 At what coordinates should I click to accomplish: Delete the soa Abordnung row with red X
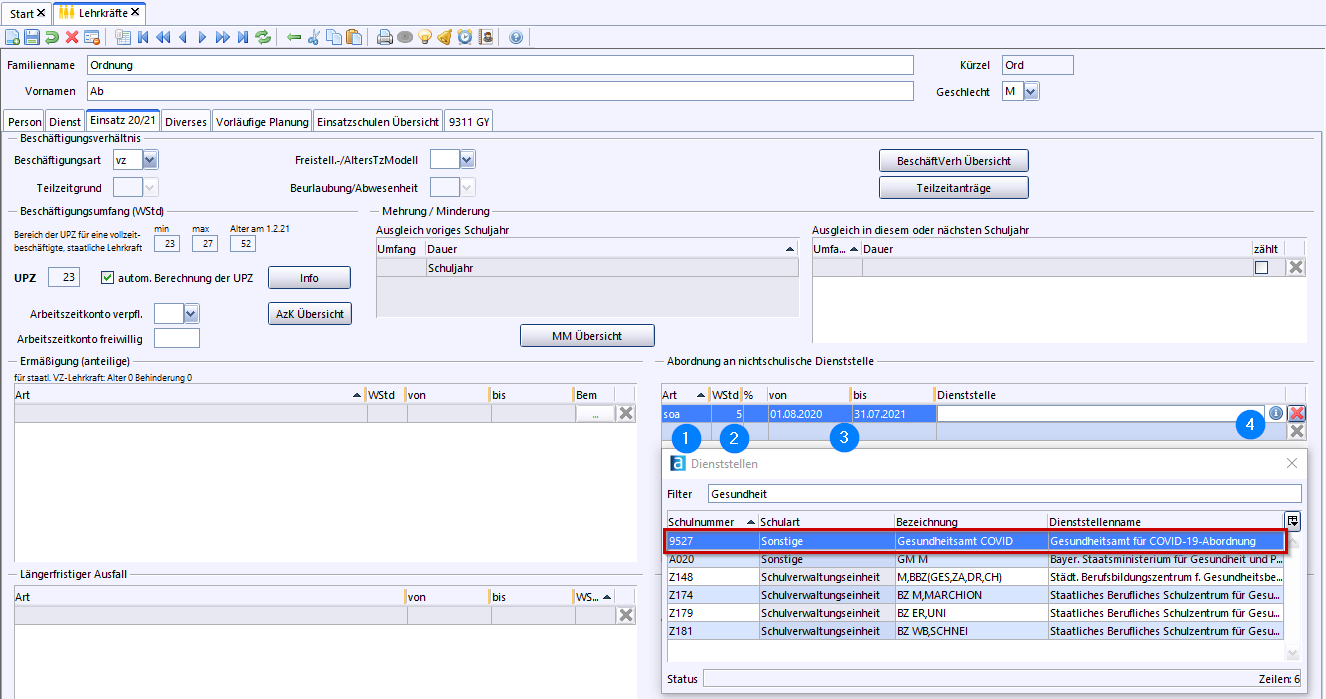(1297, 413)
